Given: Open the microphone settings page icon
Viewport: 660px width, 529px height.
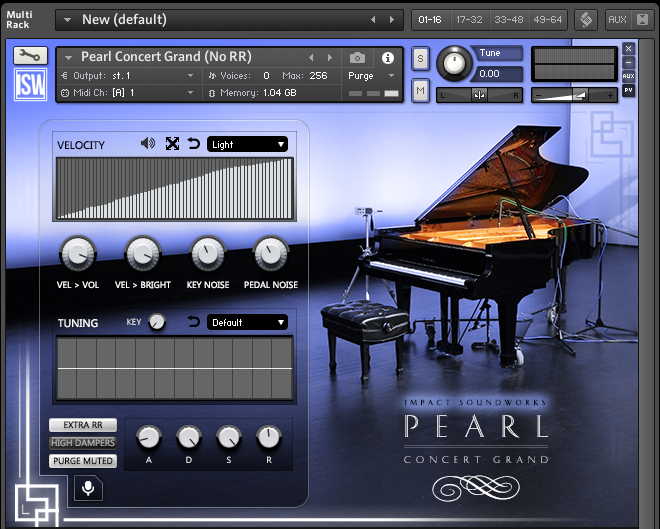Looking at the screenshot, I should (88, 488).
